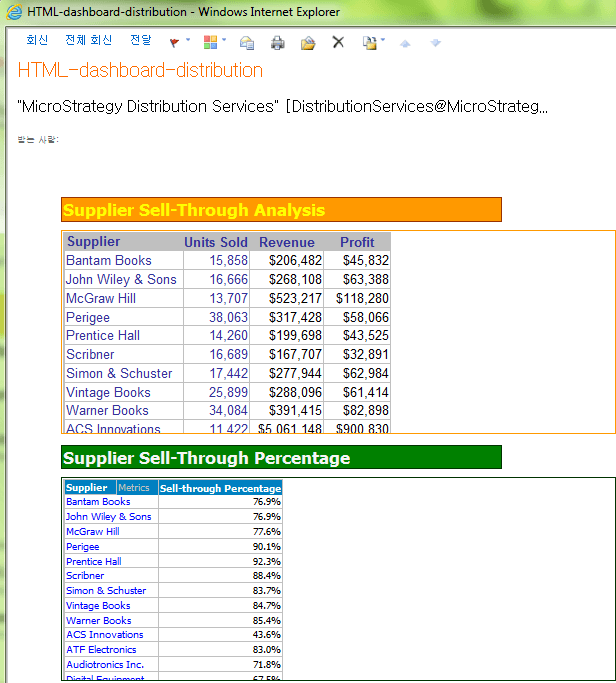616x683 pixels.
Task: Open ATF Electronics link
Action: pos(101,649)
